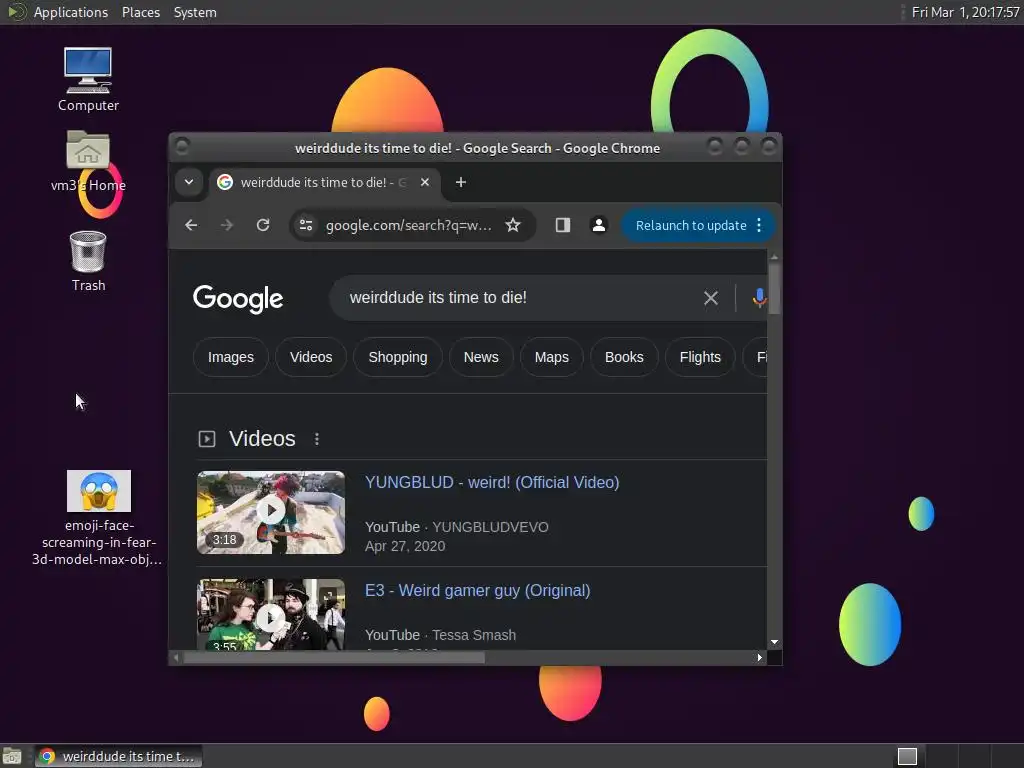
Task: Click the forward navigation arrow in Chrome
Action: click(227, 225)
